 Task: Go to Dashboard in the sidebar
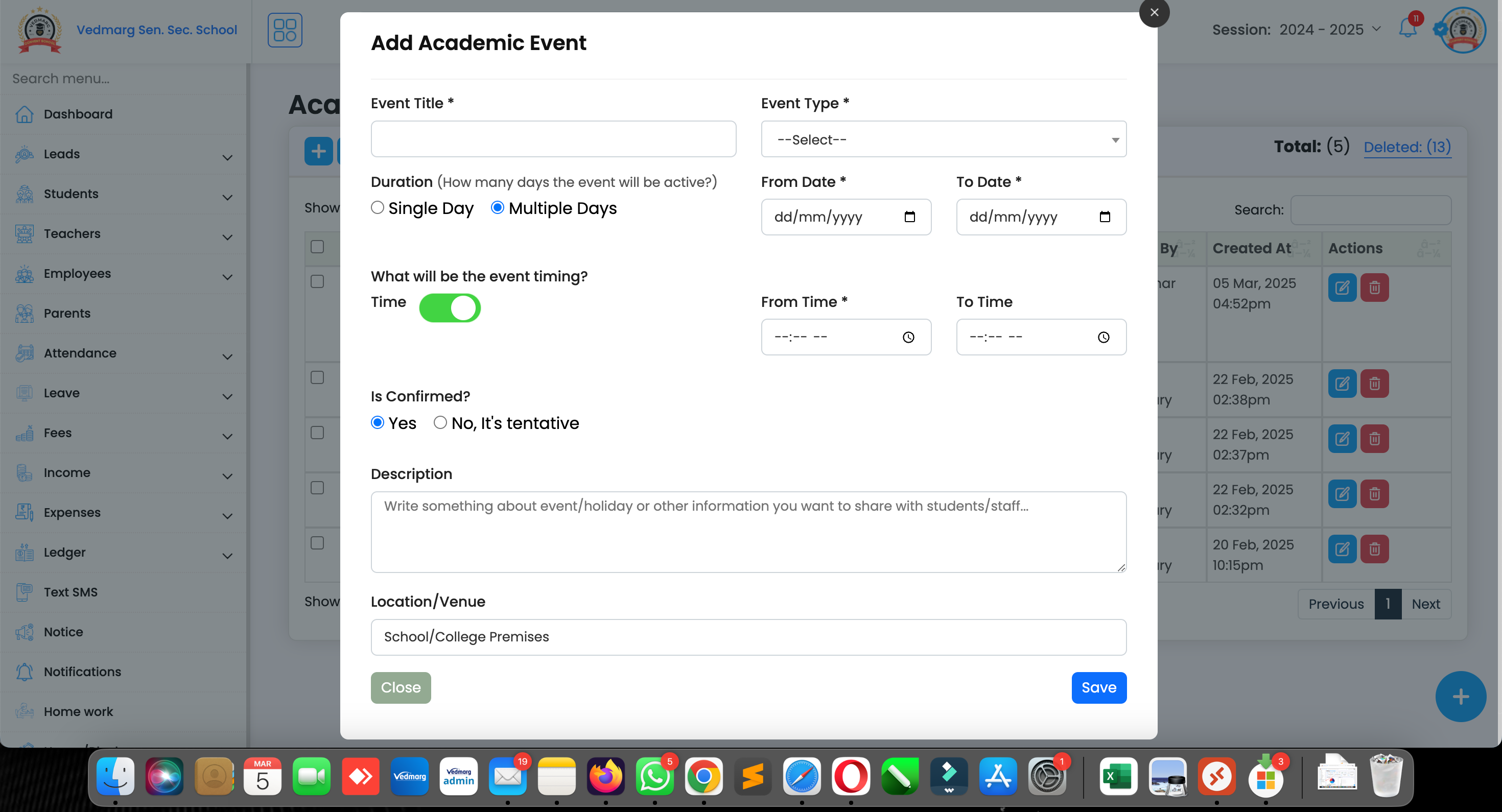point(78,114)
